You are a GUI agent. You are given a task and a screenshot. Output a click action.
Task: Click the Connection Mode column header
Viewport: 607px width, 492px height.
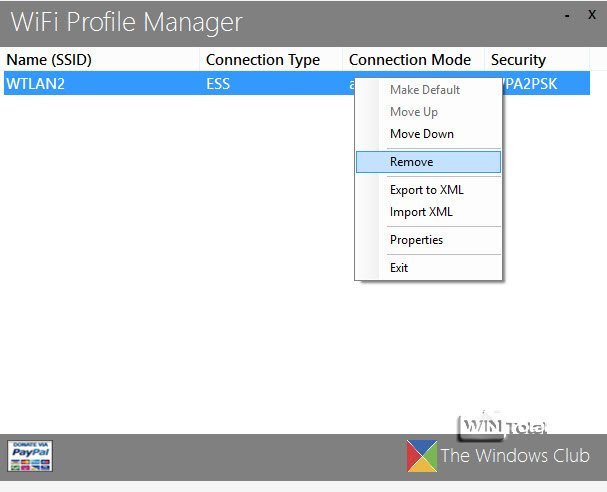click(409, 60)
